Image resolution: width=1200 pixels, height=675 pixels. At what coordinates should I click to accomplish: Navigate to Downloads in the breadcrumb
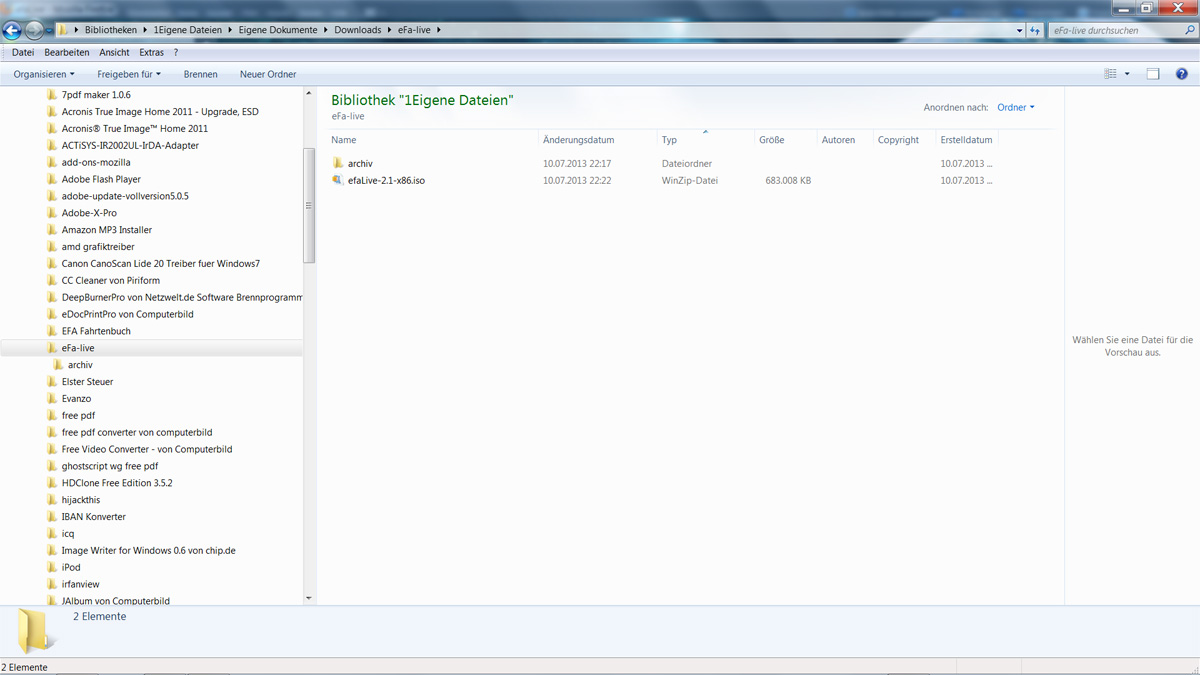tap(358, 29)
